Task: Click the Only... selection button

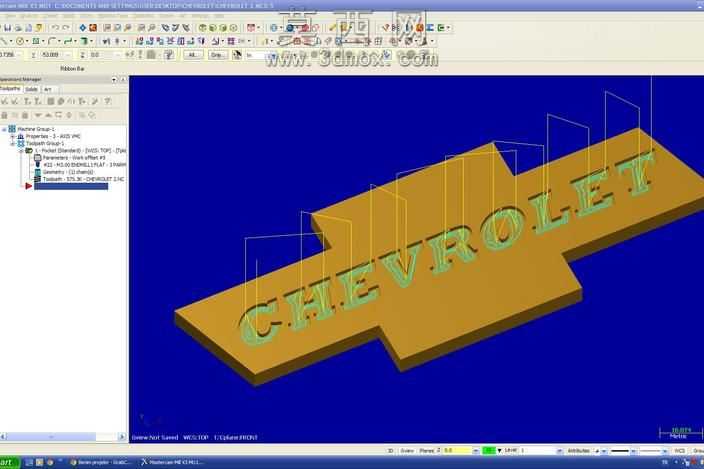Action: pyautogui.click(x=217, y=55)
